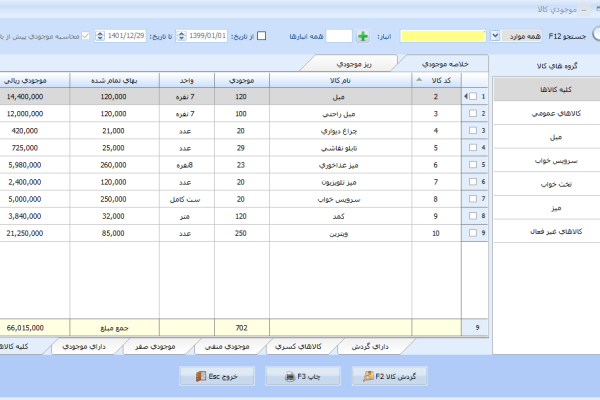Check the checkbox of row 2 (مبل راحتی)

(473, 113)
